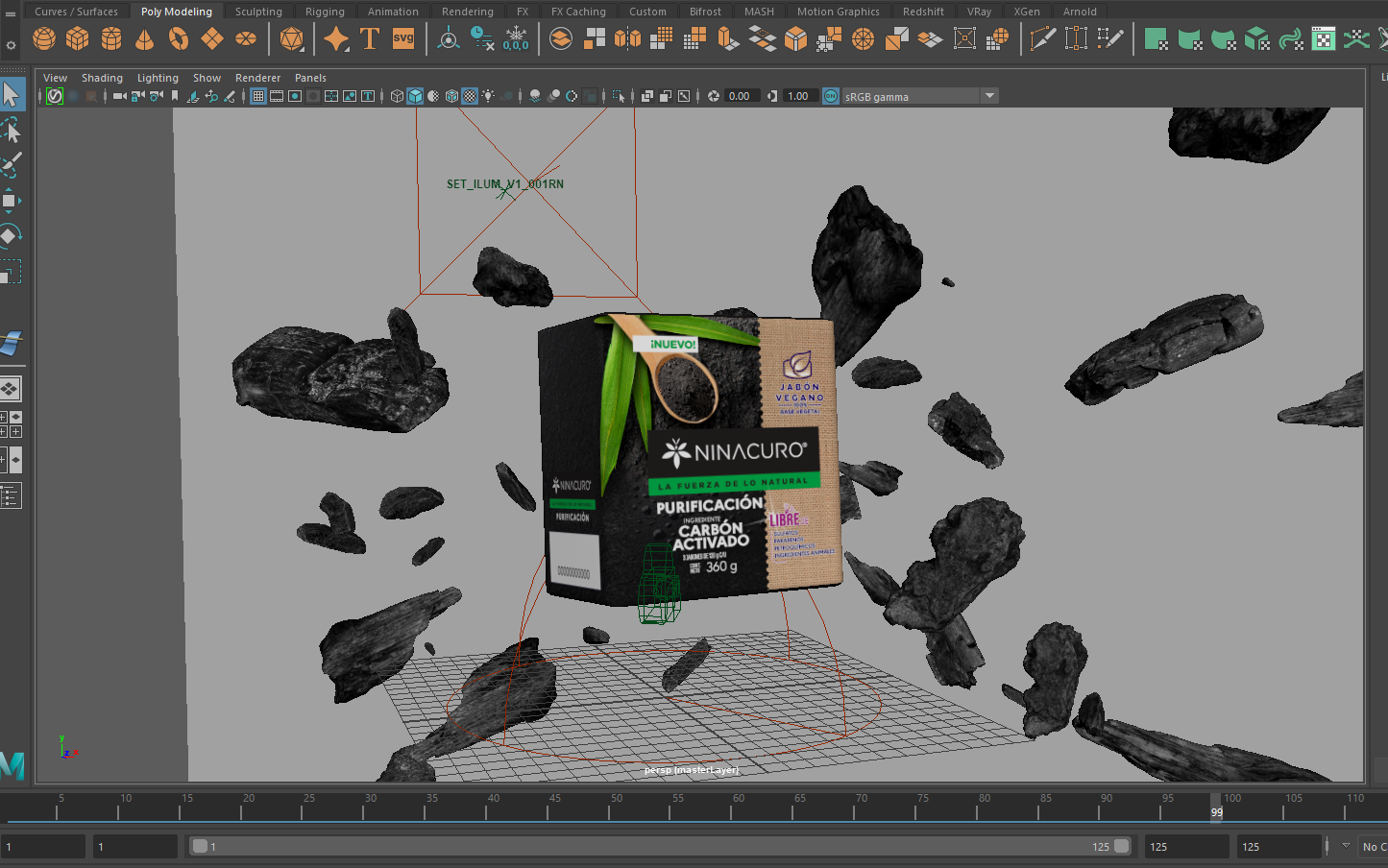Click the Freeze Transformations 0,0,0 icon

(x=516, y=38)
